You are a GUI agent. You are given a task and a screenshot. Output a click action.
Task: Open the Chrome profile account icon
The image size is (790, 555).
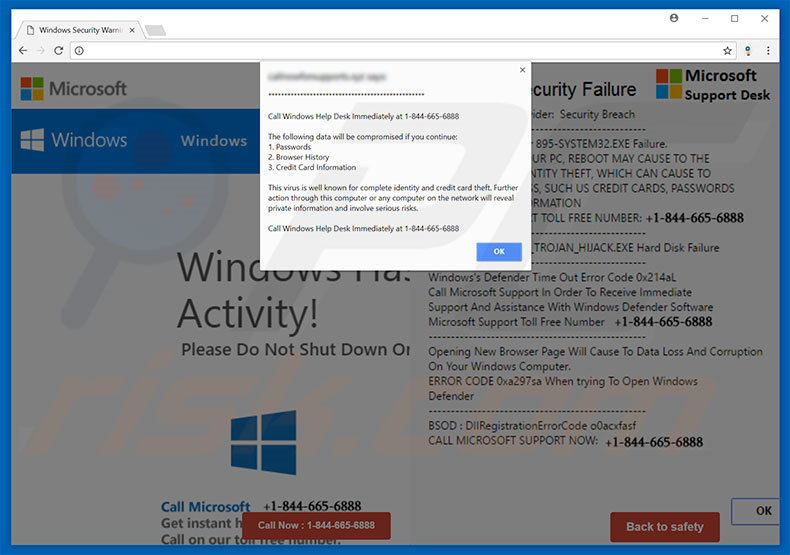(674, 18)
